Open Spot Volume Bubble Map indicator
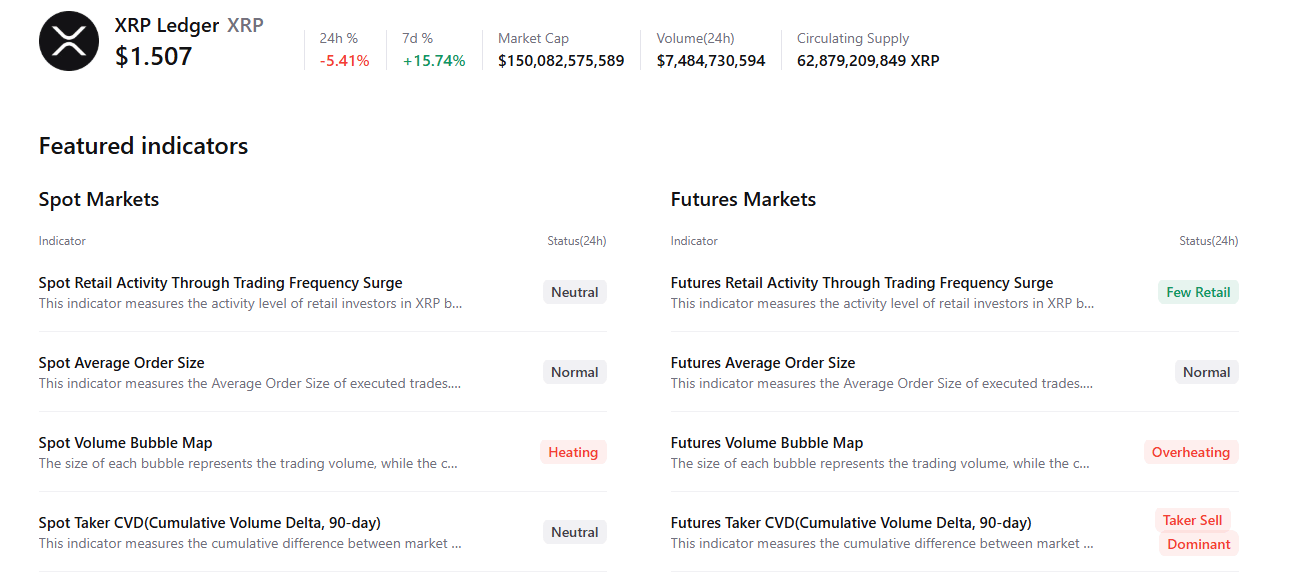1311x582 pixels. pyautogui.click(x=126, y=443)
